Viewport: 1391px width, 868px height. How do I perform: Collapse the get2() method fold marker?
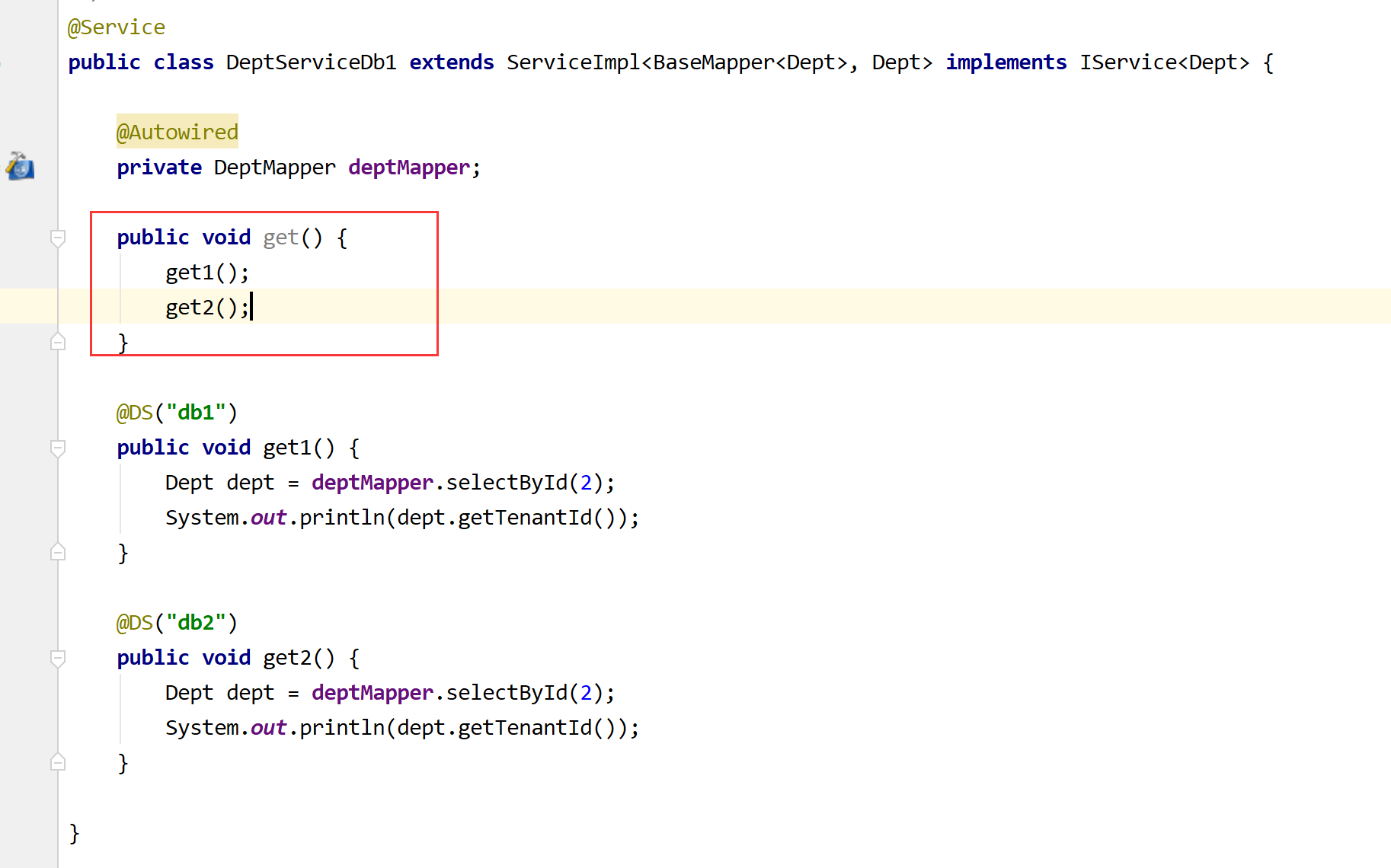(x=57, y=658)
